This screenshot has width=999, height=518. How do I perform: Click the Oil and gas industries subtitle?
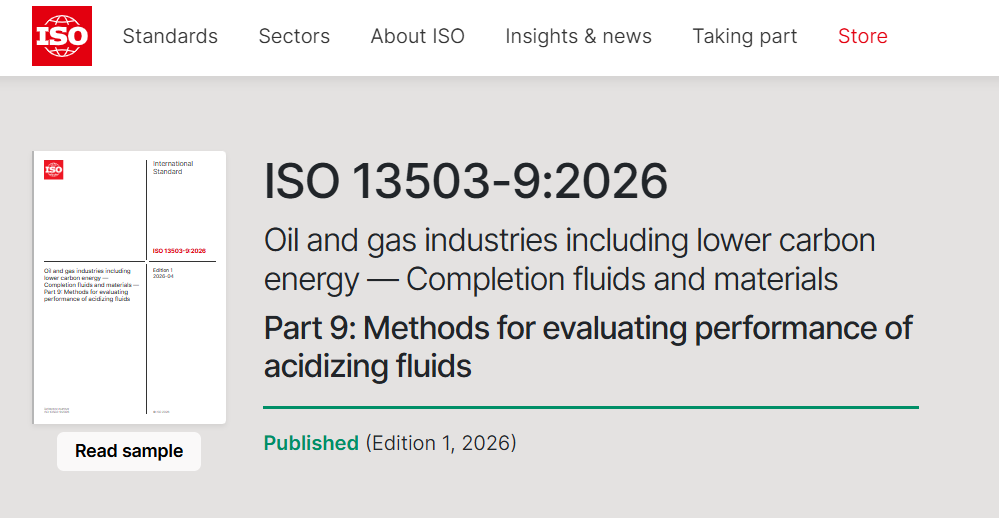(569, 259)
